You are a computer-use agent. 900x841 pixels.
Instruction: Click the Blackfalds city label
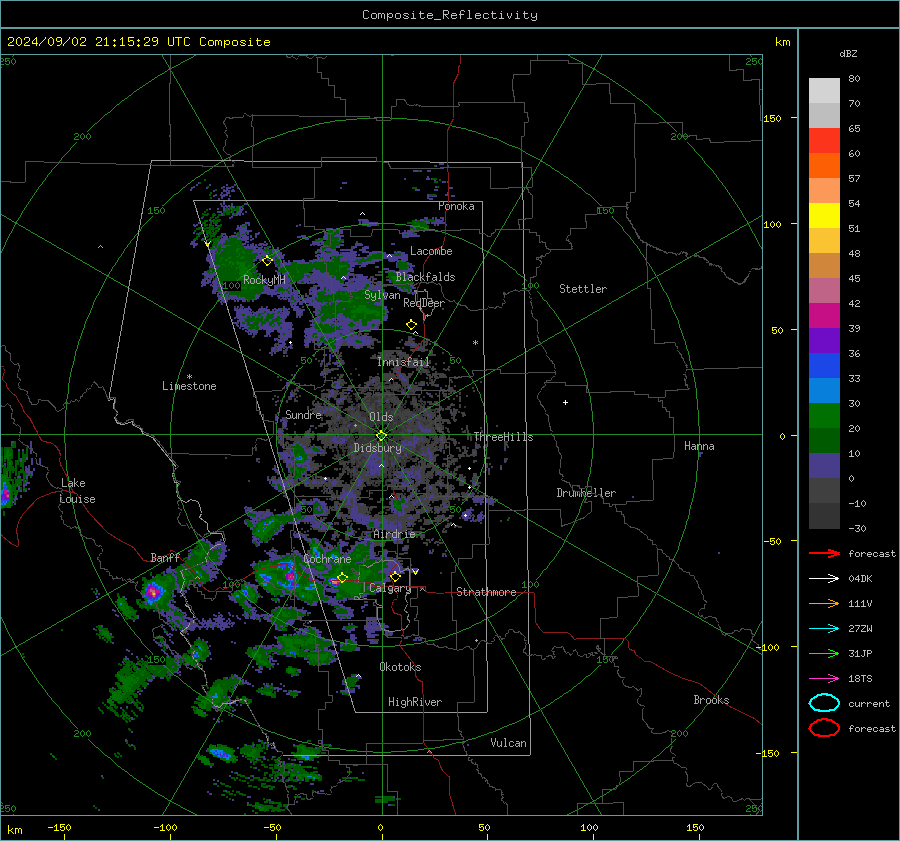tap(425, 277)
